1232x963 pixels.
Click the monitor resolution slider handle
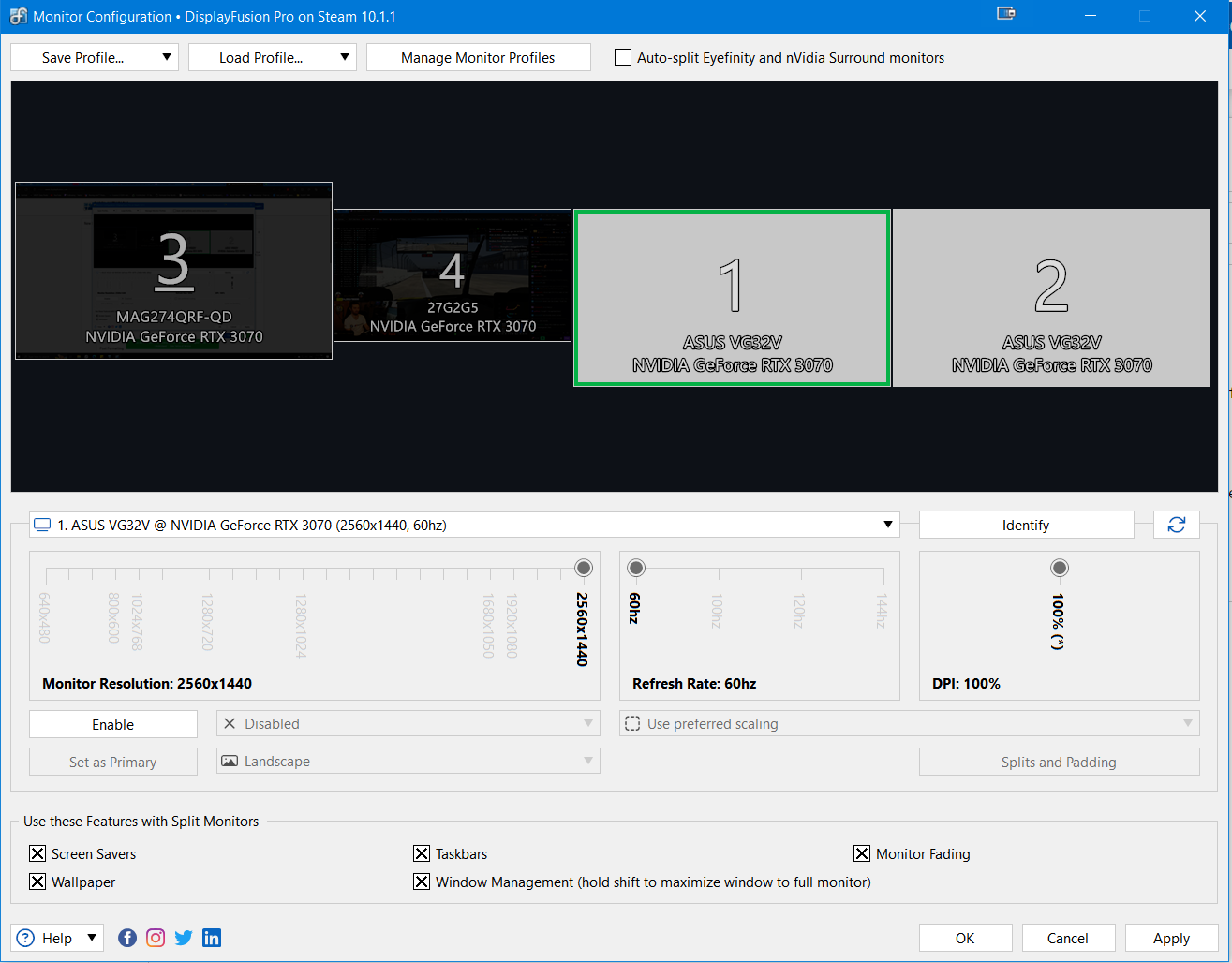(x=584, y=568)
